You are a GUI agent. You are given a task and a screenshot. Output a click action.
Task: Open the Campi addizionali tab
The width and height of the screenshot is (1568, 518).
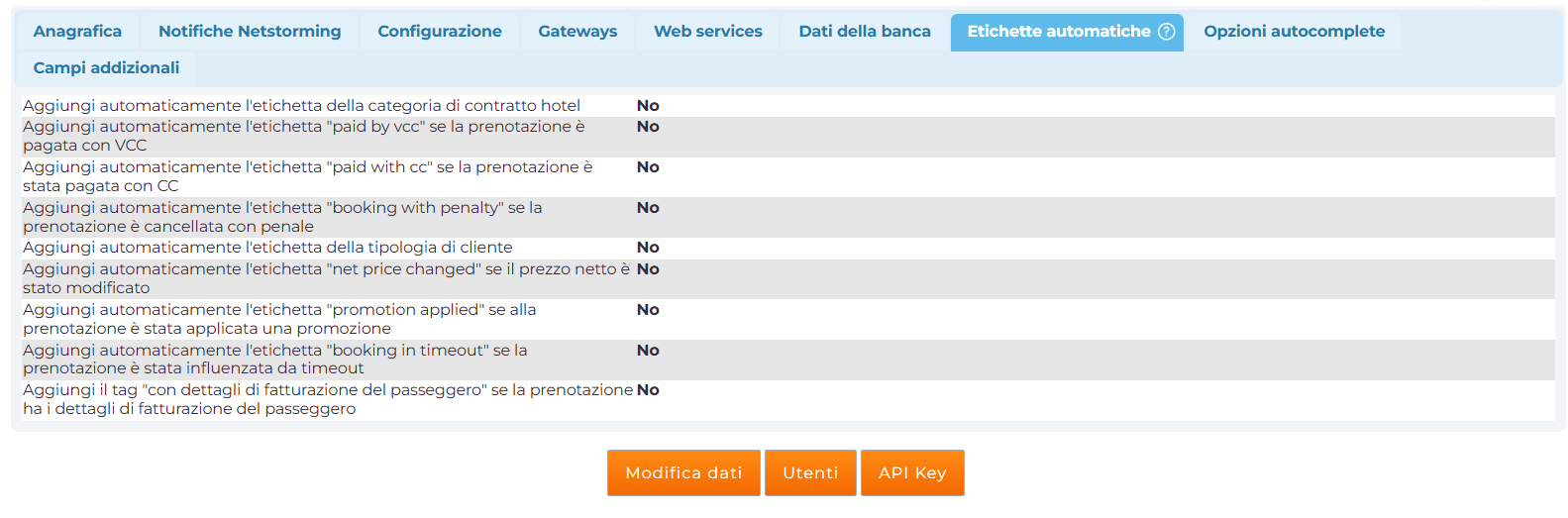pyautogui.click(x=106, y=68)
